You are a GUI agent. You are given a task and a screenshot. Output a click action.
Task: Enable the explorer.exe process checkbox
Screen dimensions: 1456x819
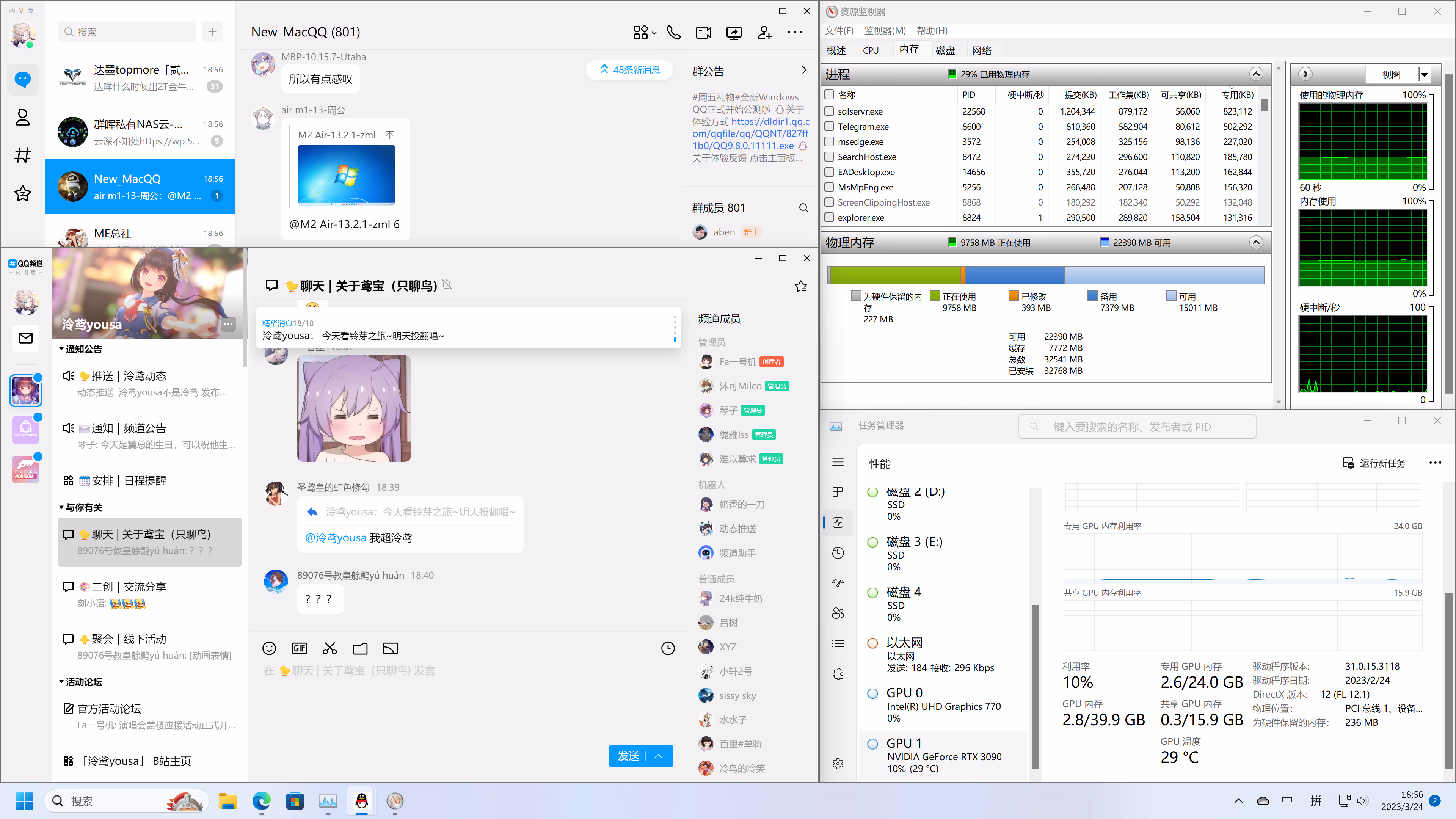829,218
